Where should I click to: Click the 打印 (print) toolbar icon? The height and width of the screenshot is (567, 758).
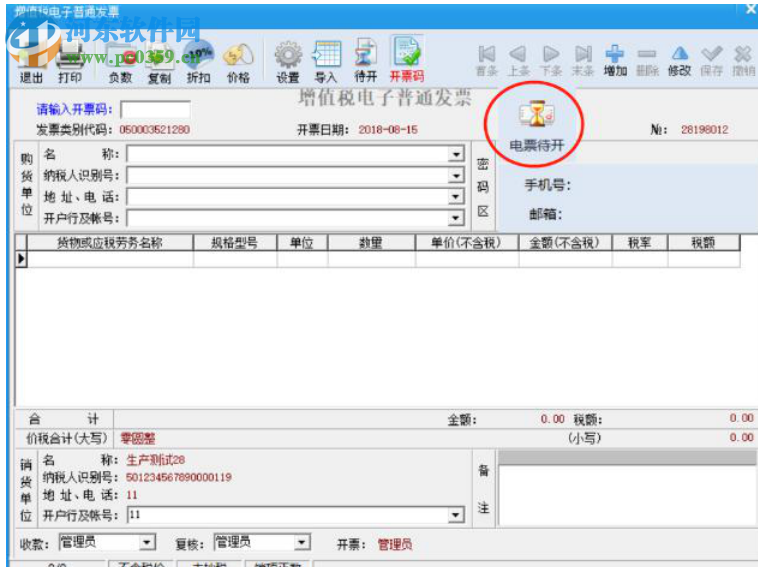70,62
